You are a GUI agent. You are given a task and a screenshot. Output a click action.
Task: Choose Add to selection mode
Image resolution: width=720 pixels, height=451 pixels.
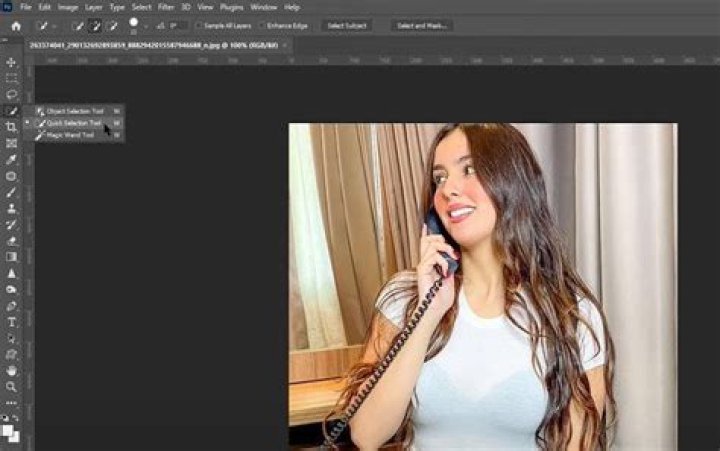(x=96, y=25)
